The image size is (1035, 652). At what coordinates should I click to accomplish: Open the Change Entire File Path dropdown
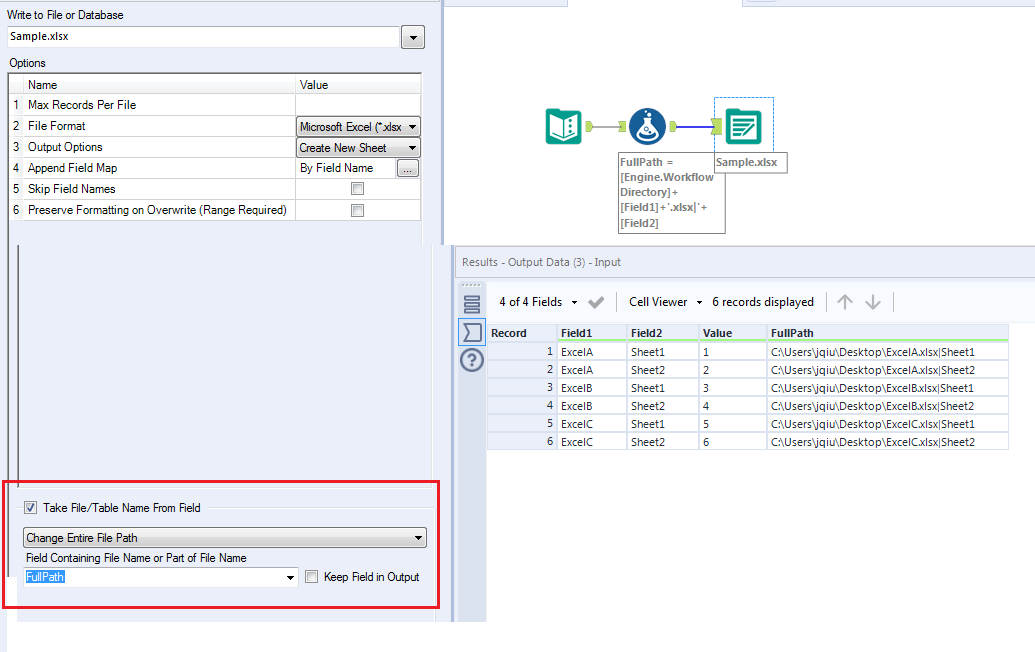418,537
